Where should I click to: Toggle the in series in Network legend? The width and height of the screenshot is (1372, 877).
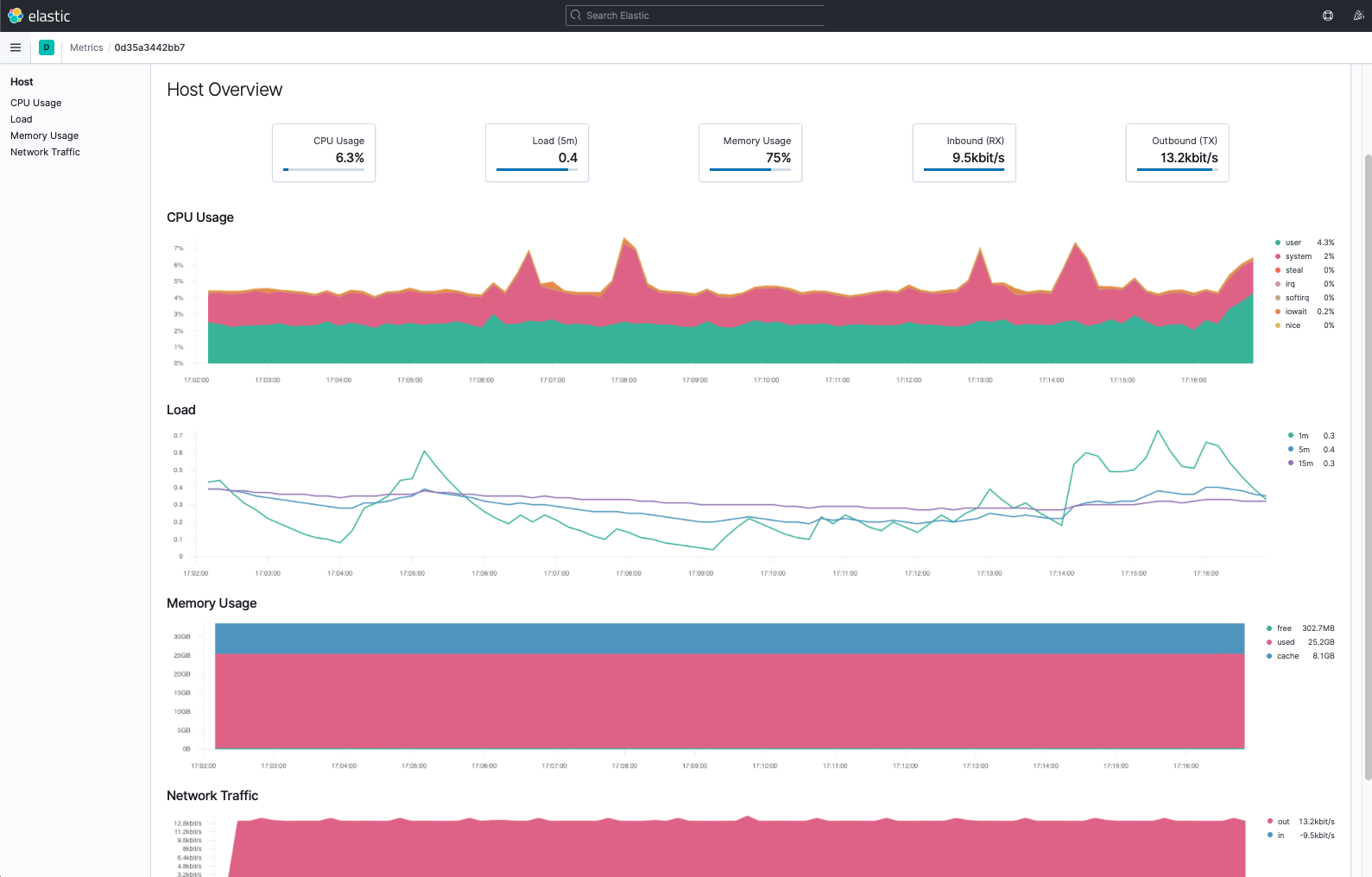click(x=1280, y=836)
